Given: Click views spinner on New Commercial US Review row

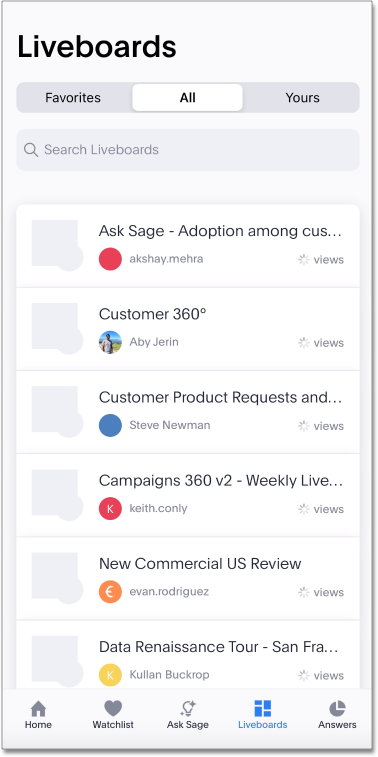Looking at the screenshot, I should tap(304, 592).
